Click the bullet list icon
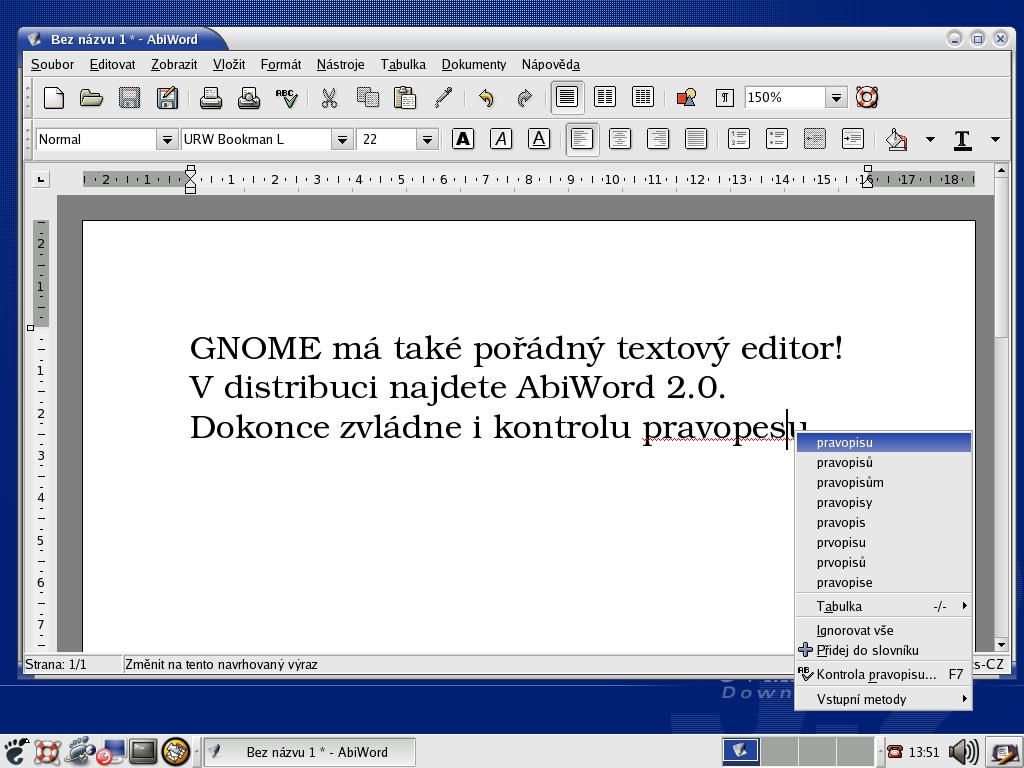Image resolution: width=1024 pixels, height=768 pixels. [776, 139]
